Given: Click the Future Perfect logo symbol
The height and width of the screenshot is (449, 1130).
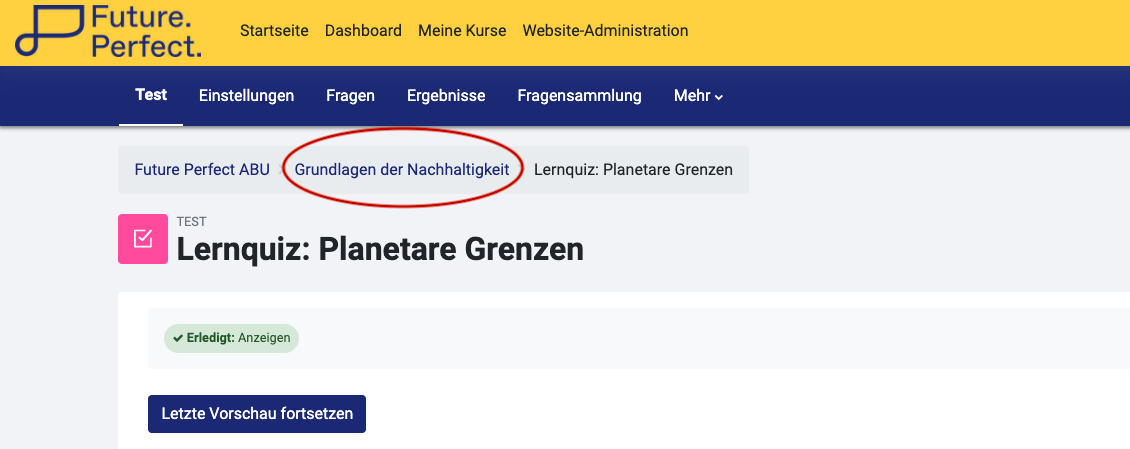Looking at the screenshot, I should coord(47,31).
